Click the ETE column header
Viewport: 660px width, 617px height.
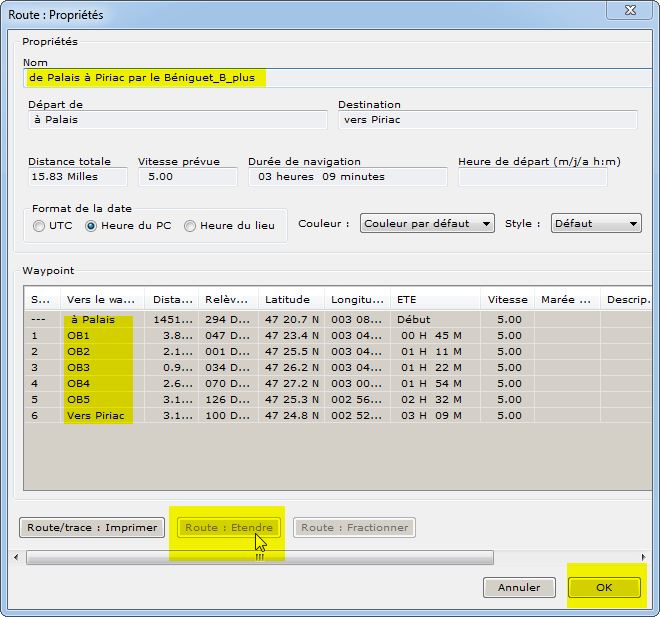click(435, 300)
